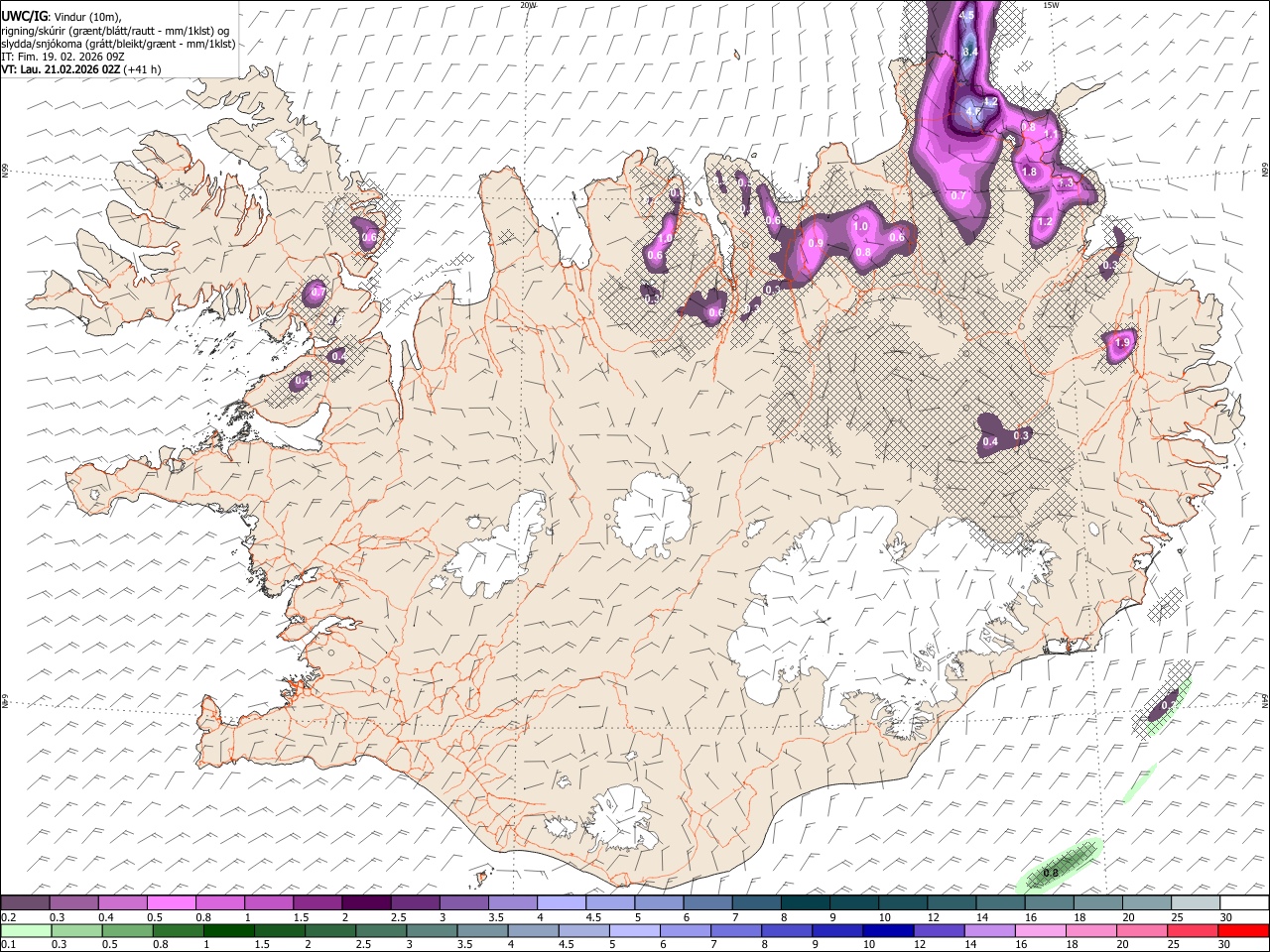This screenshot has height=952, width=1270.
Task: Click the rain legend swatch between 25 and 30
Action: click(x=1191, y=930)
